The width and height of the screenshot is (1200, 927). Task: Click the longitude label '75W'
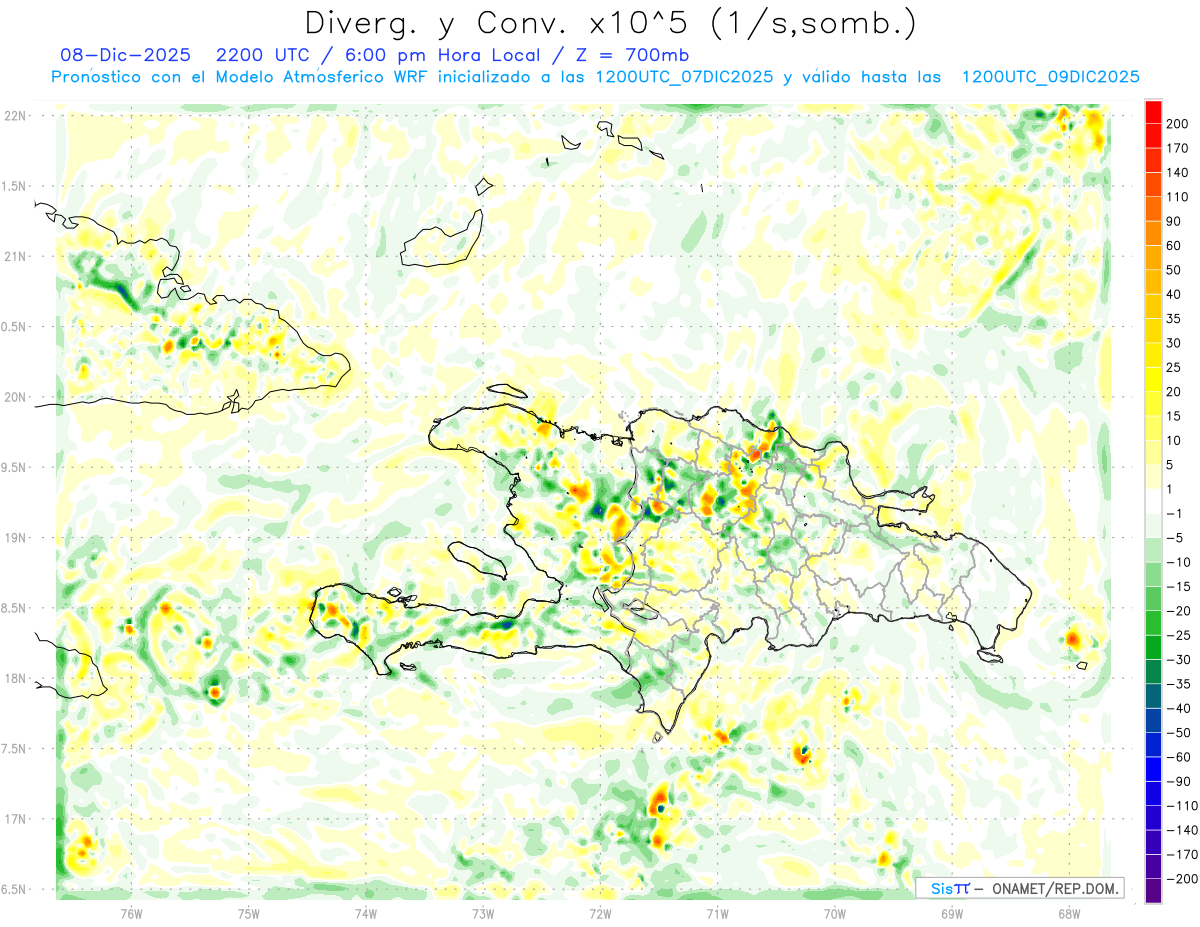tap(249, 913)
